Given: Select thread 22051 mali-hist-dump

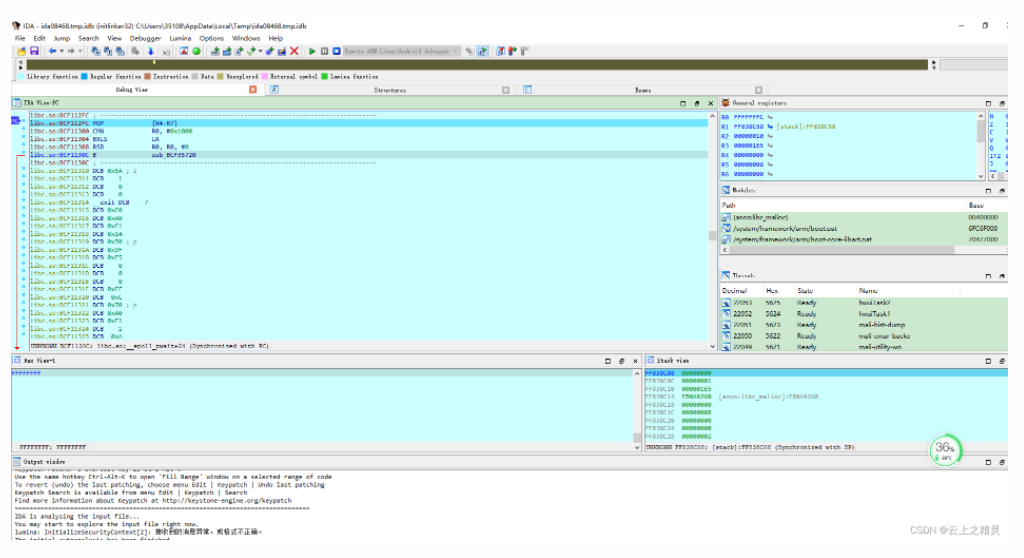Looking at the screenshot, I should coord(864,325).
